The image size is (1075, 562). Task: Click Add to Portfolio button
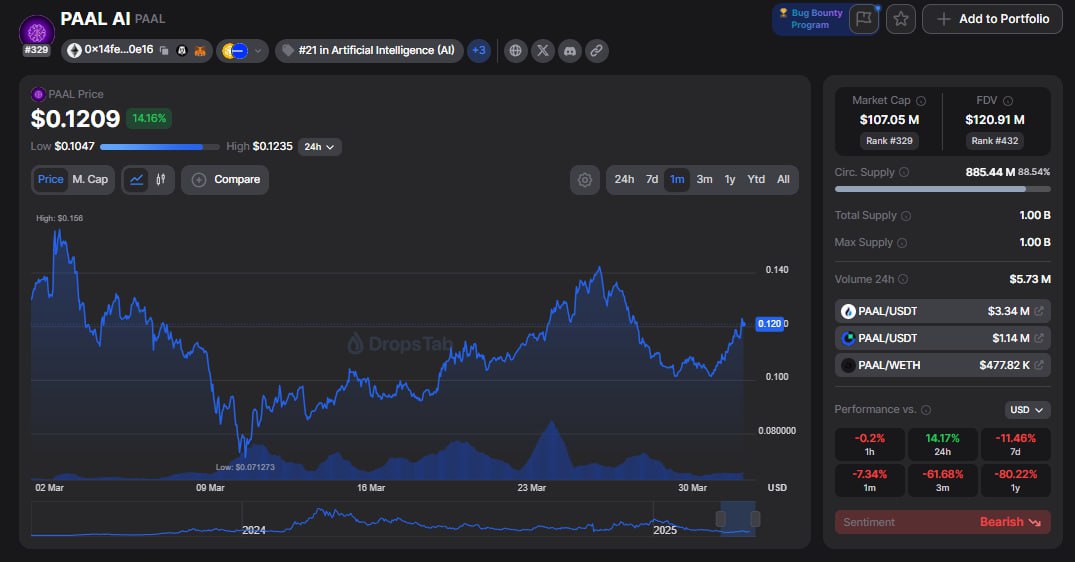992,19
